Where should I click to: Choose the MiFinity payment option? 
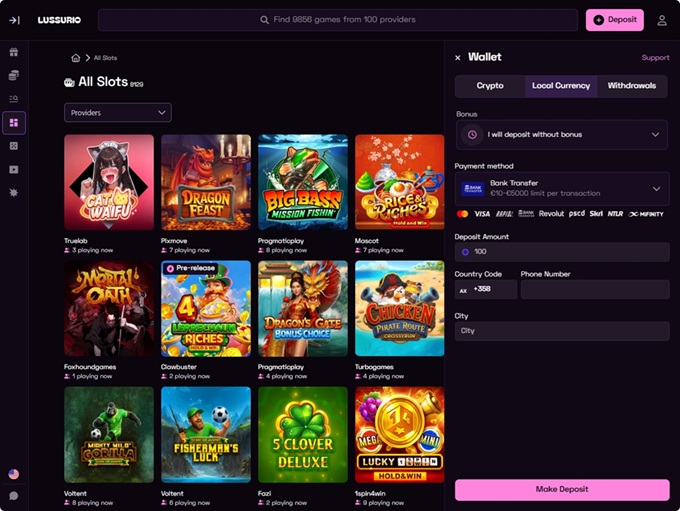tap(646, 214)
